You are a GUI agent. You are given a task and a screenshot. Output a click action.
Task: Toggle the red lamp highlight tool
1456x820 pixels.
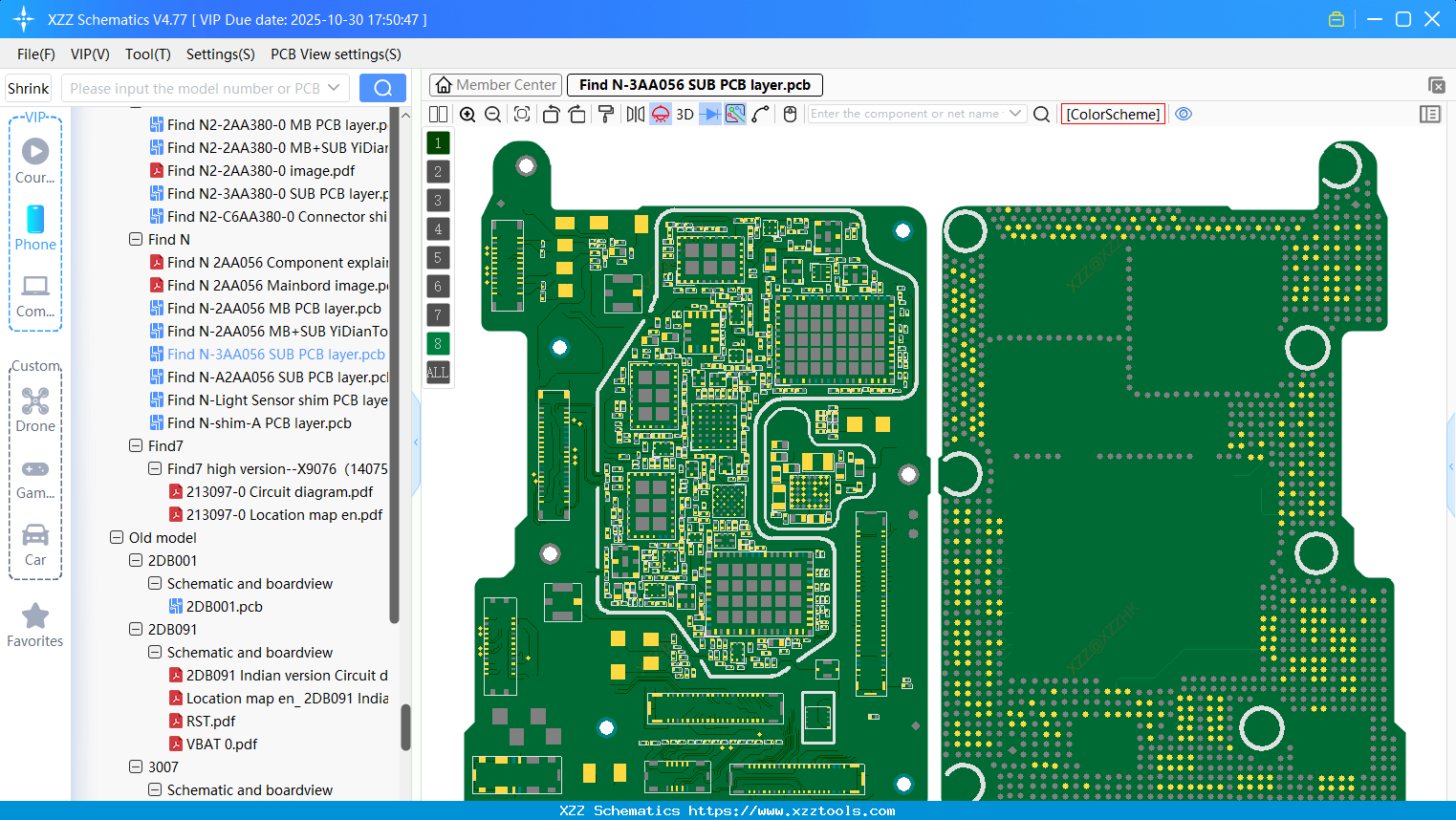660,114
